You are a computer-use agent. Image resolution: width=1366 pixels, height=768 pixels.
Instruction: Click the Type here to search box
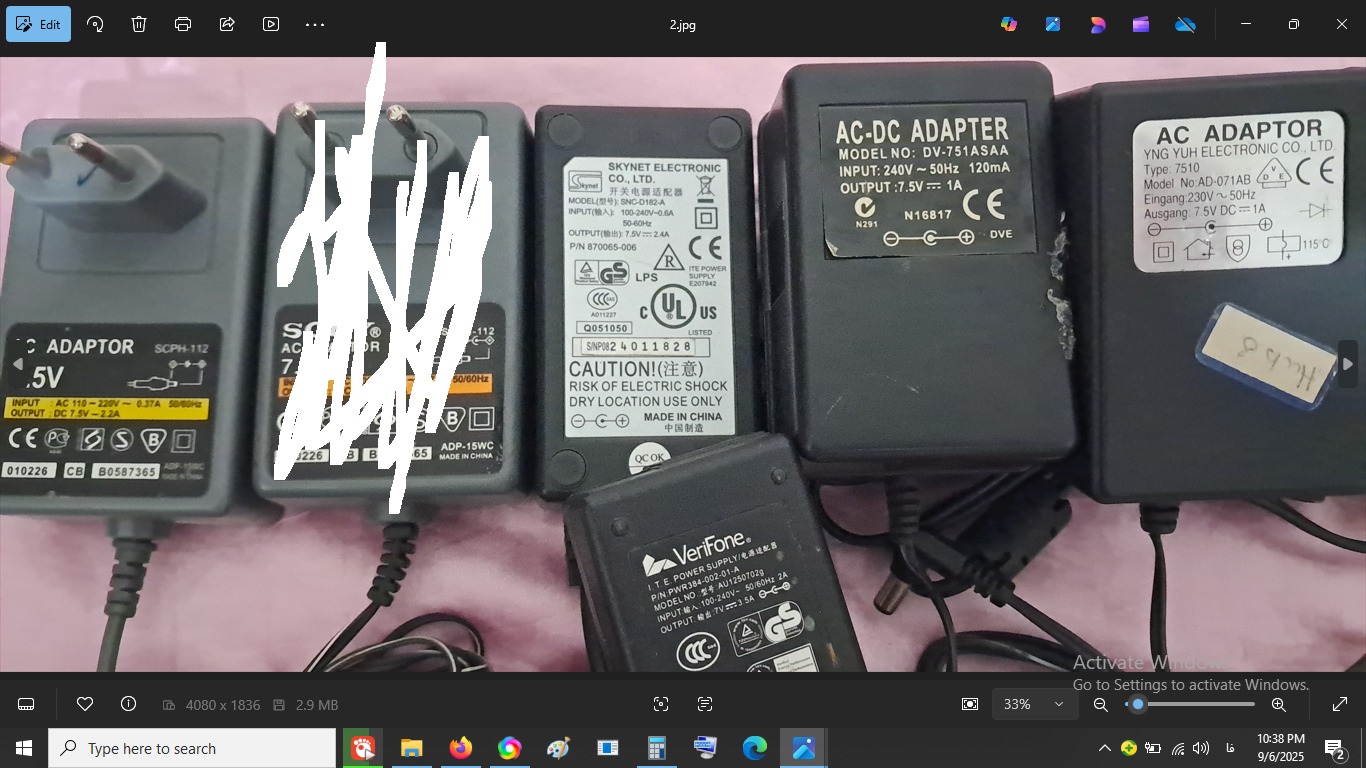pos(192,748)
